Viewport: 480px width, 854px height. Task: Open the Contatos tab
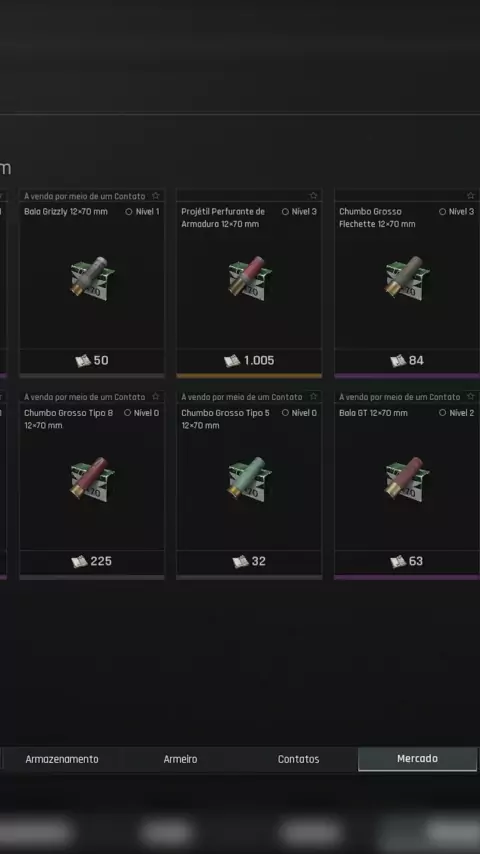[x=299, y=759]
